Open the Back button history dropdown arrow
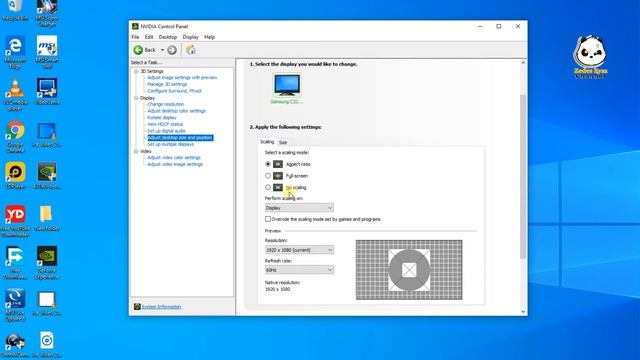The image size is (640, 360). click(x=162, y=50)
